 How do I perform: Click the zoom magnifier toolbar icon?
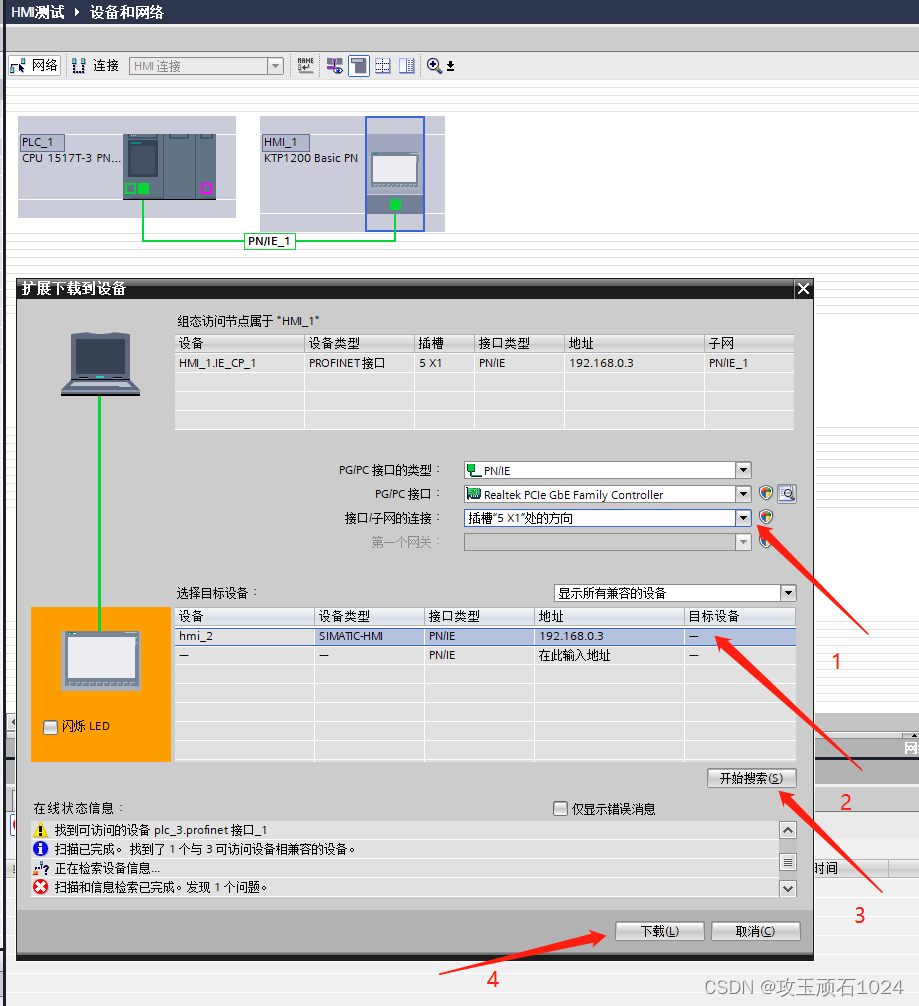pos(434,65)
